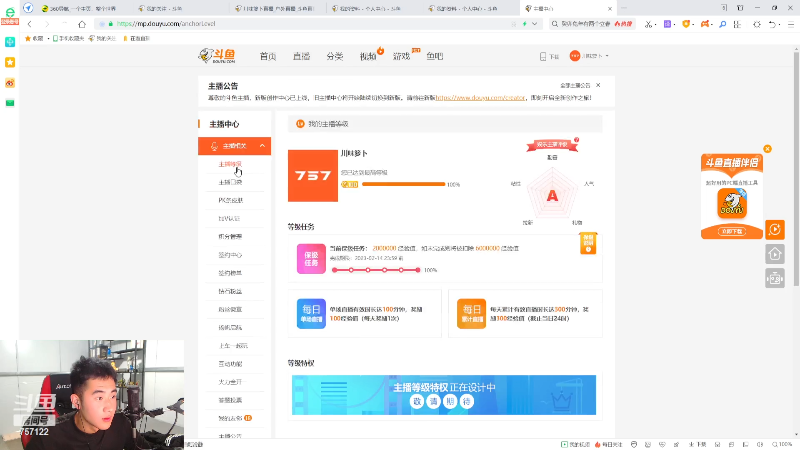Open 视频 in Douyu navigation
Viewport: 800px width, 450px height.
click(368, 56)
